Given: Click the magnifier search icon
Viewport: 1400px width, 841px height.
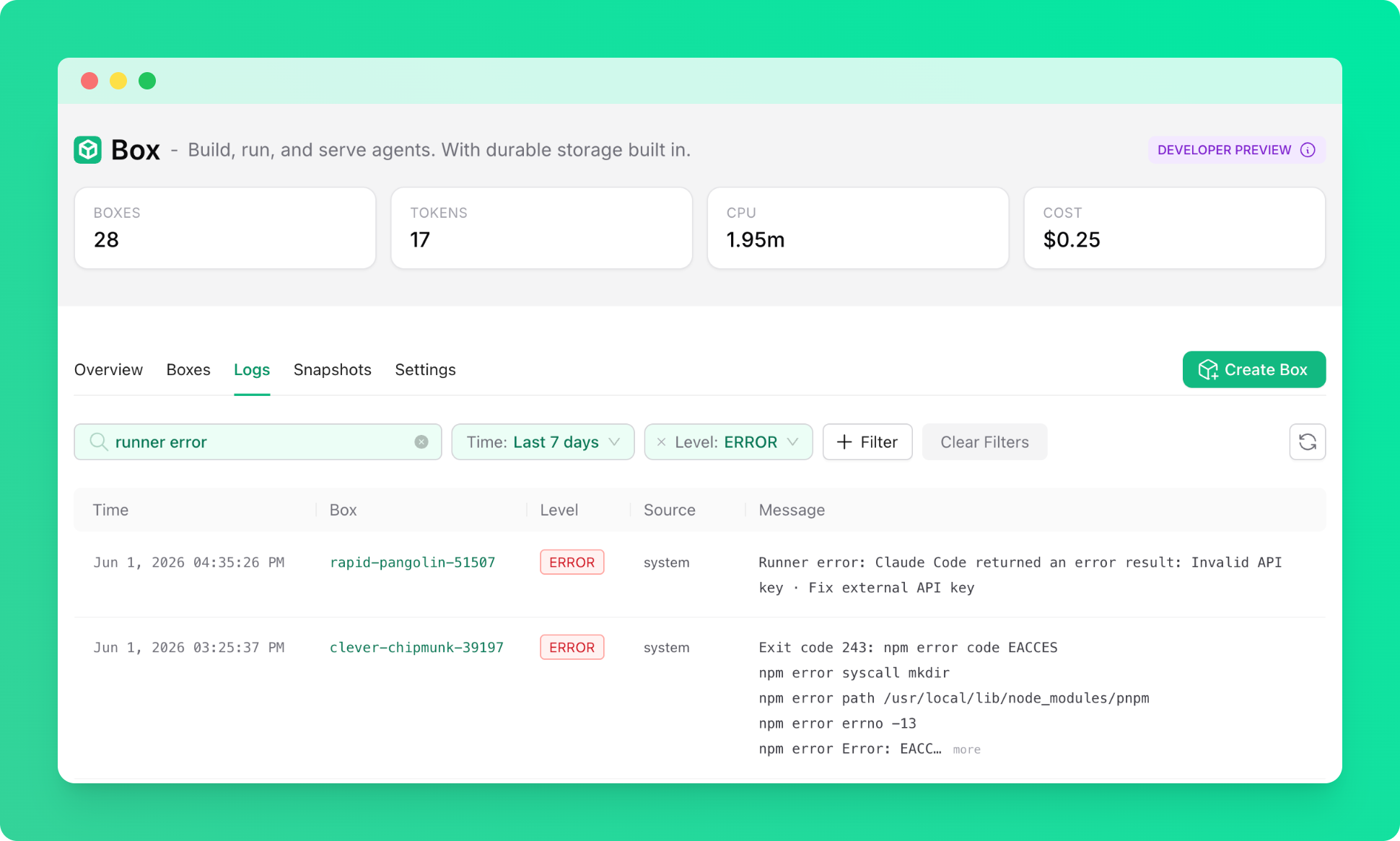Looking at the screenshot, I should coord(99,442).
